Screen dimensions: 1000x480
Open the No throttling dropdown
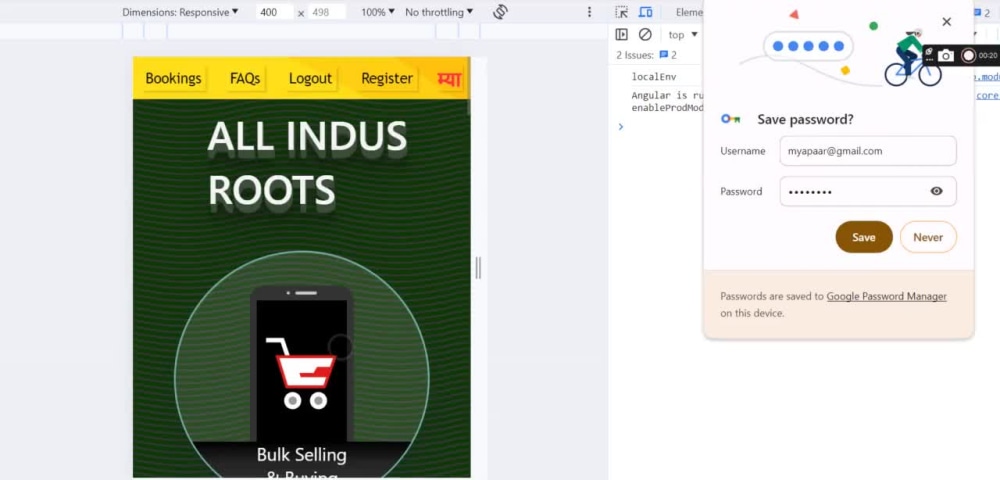point(439,12)
